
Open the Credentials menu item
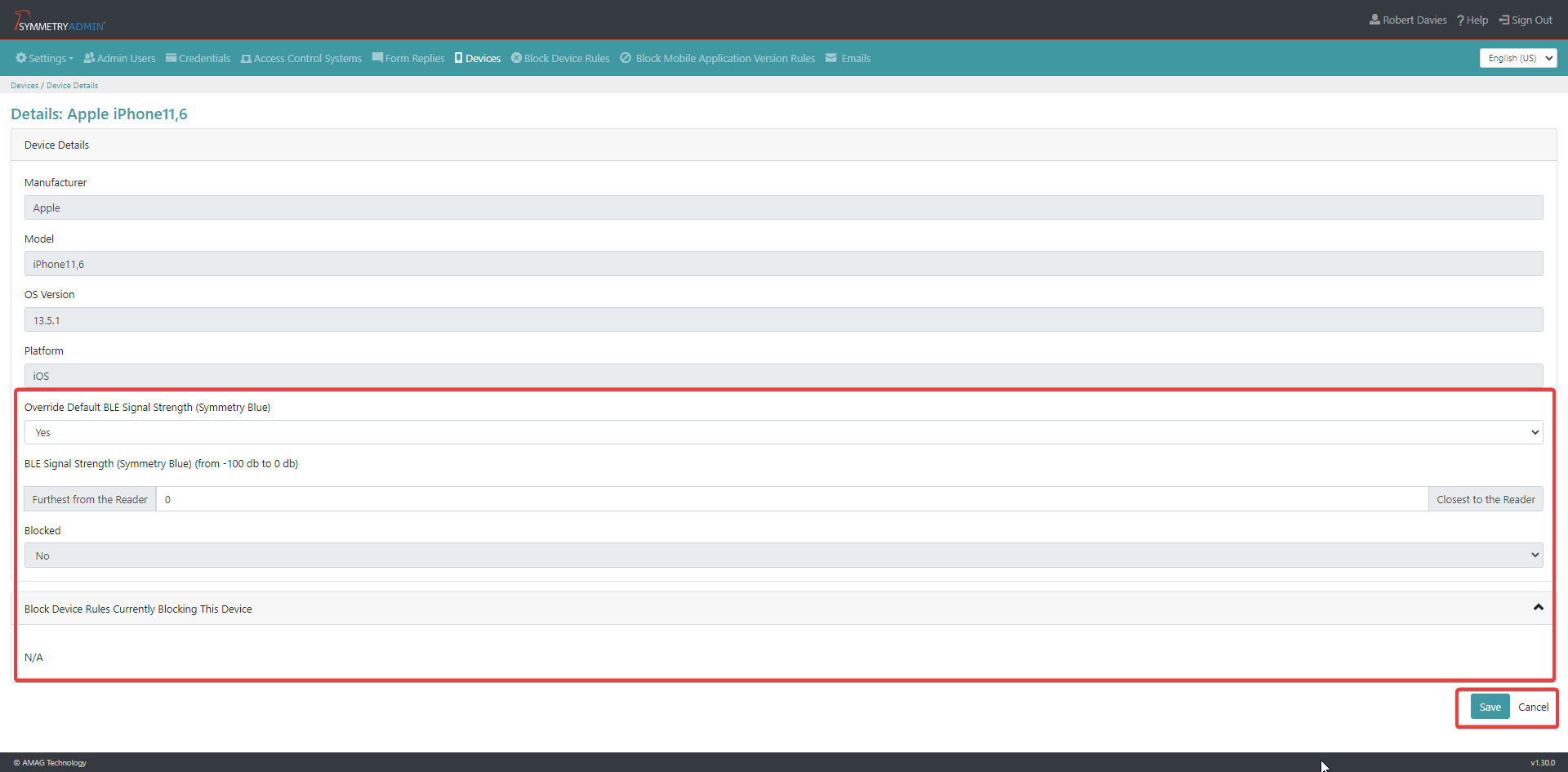pyautogui.click(x=198, y=58)
